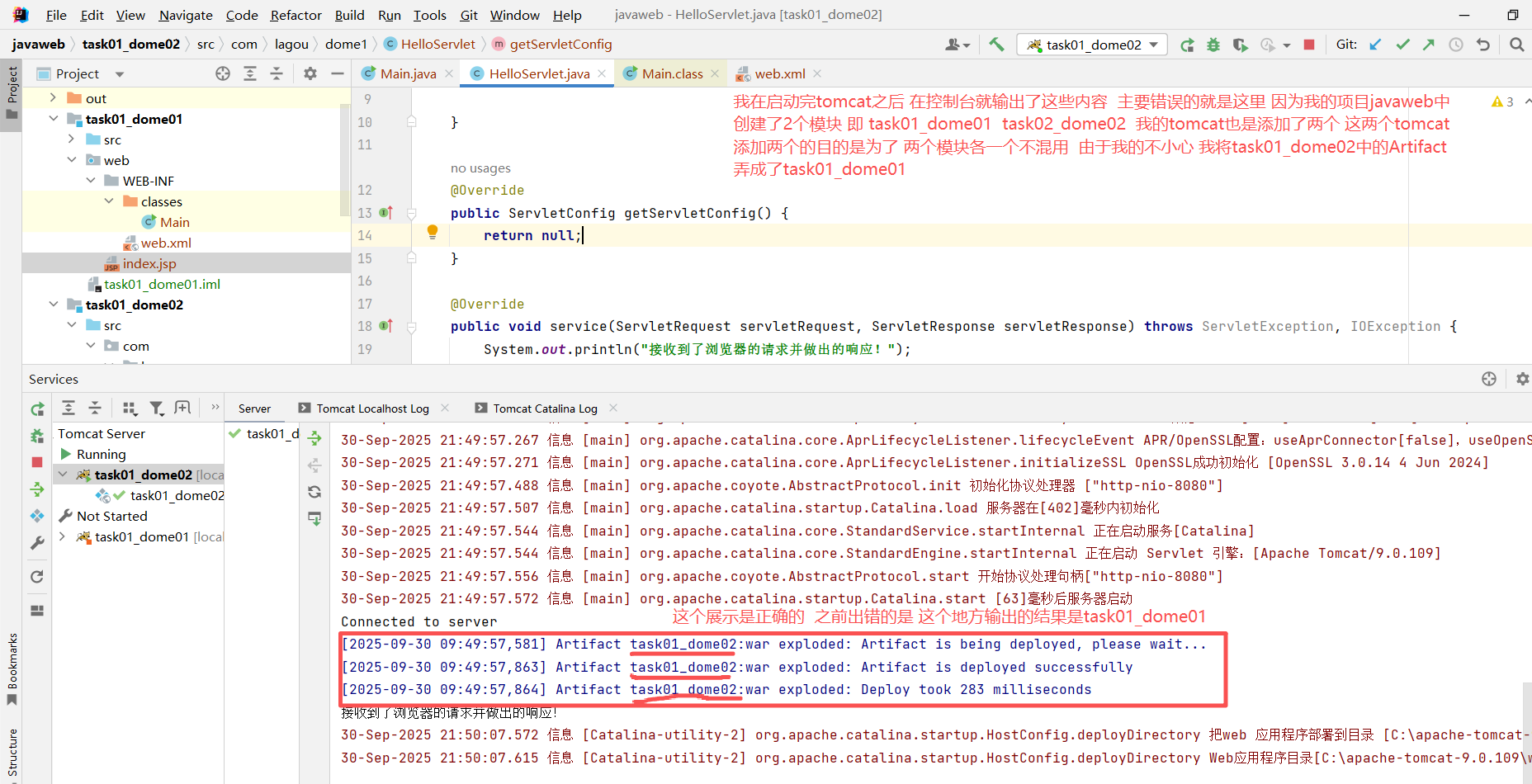1532x784 pixels.
Task: Click the yellow light bulb intention icon
Action: (433, 233)
